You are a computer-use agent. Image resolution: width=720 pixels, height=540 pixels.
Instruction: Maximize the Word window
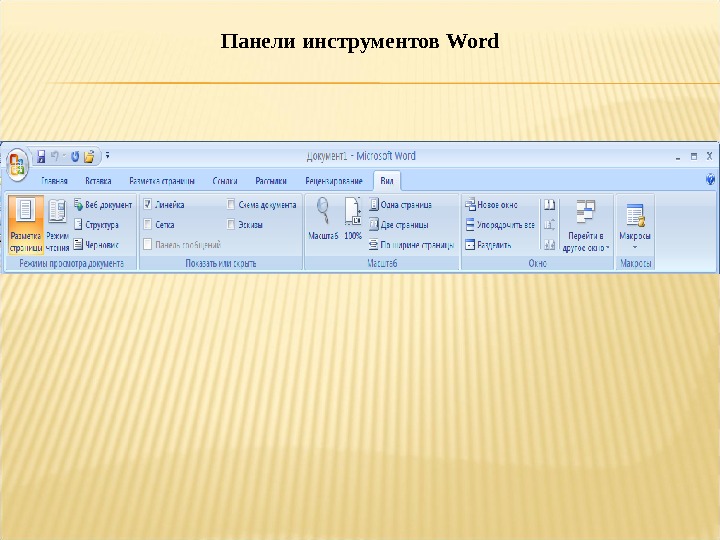tap(694, 157)
